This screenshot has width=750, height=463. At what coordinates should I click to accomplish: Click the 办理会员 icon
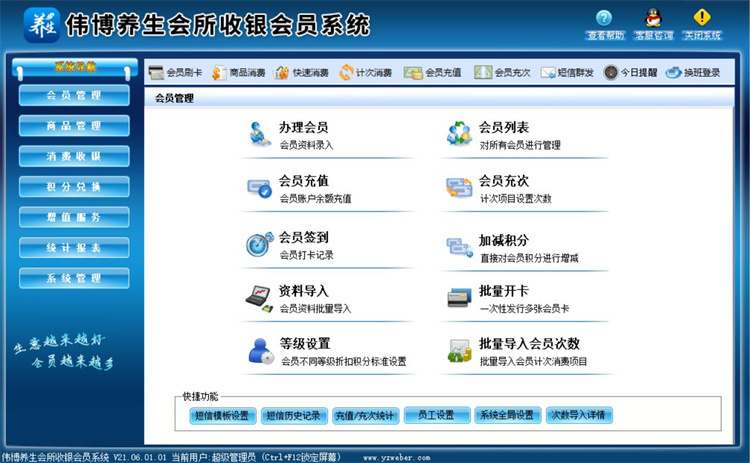pyautogui.click(x=260, y=135)
